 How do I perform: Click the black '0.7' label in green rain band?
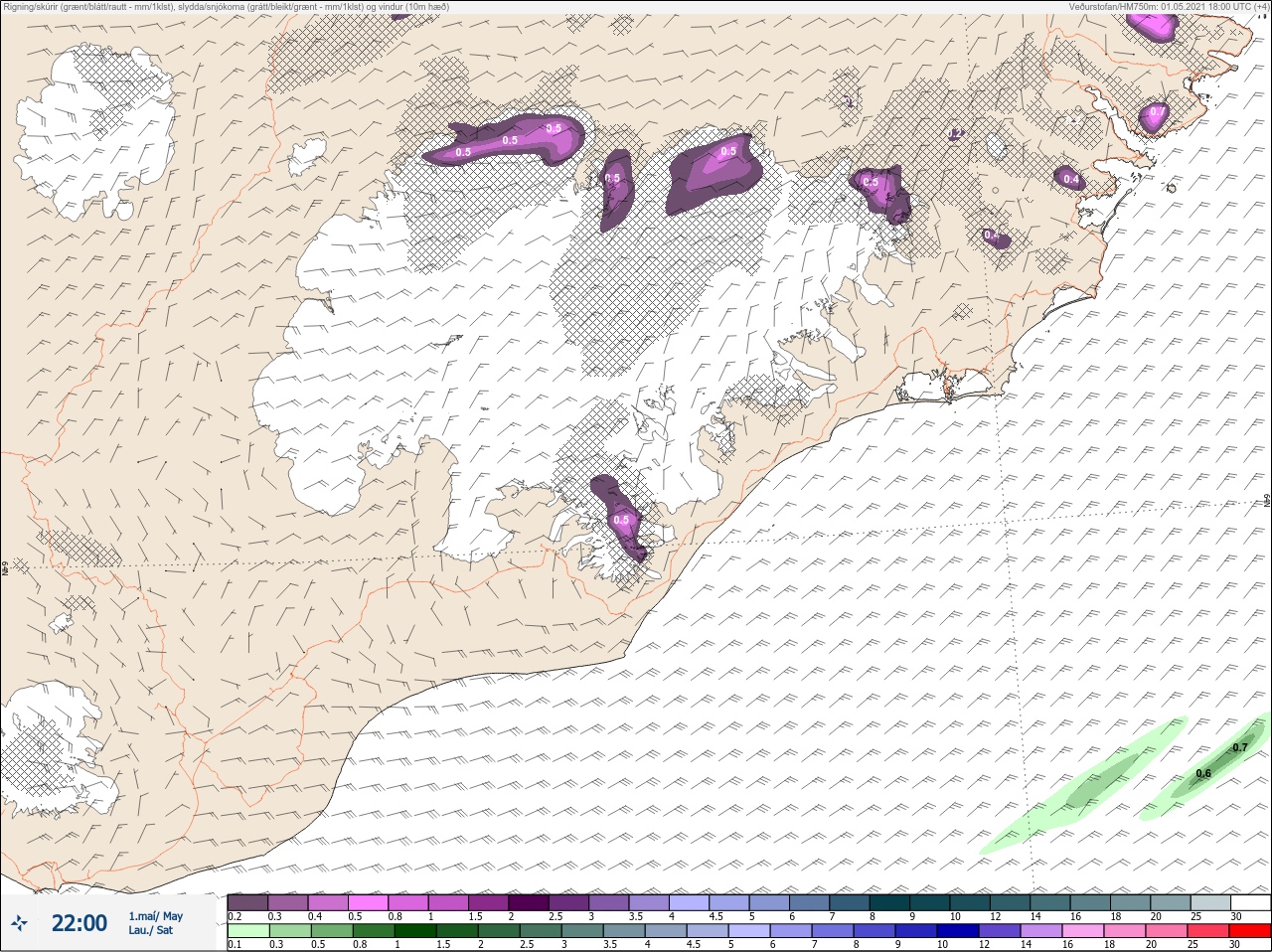pyautogui.click(x=1239, y=747)
